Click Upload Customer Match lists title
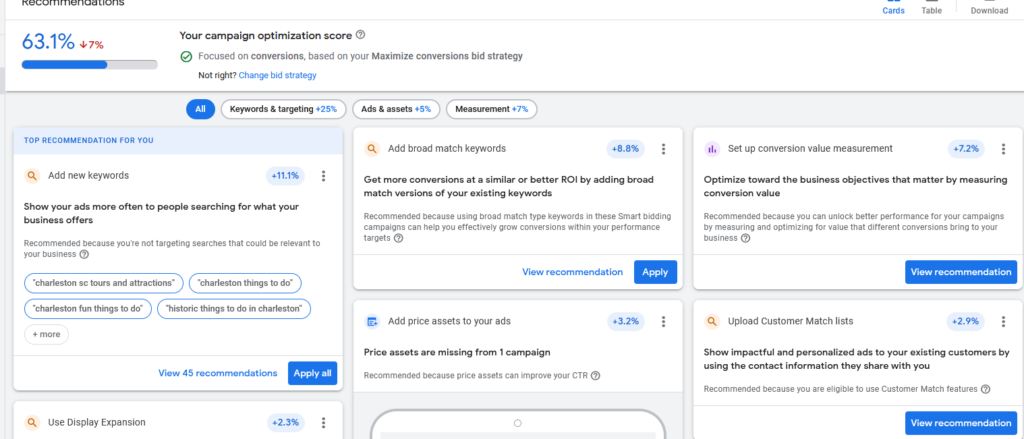Image resolution: width=1024 pixels, height=439 pixels. (x=790, y=321)
